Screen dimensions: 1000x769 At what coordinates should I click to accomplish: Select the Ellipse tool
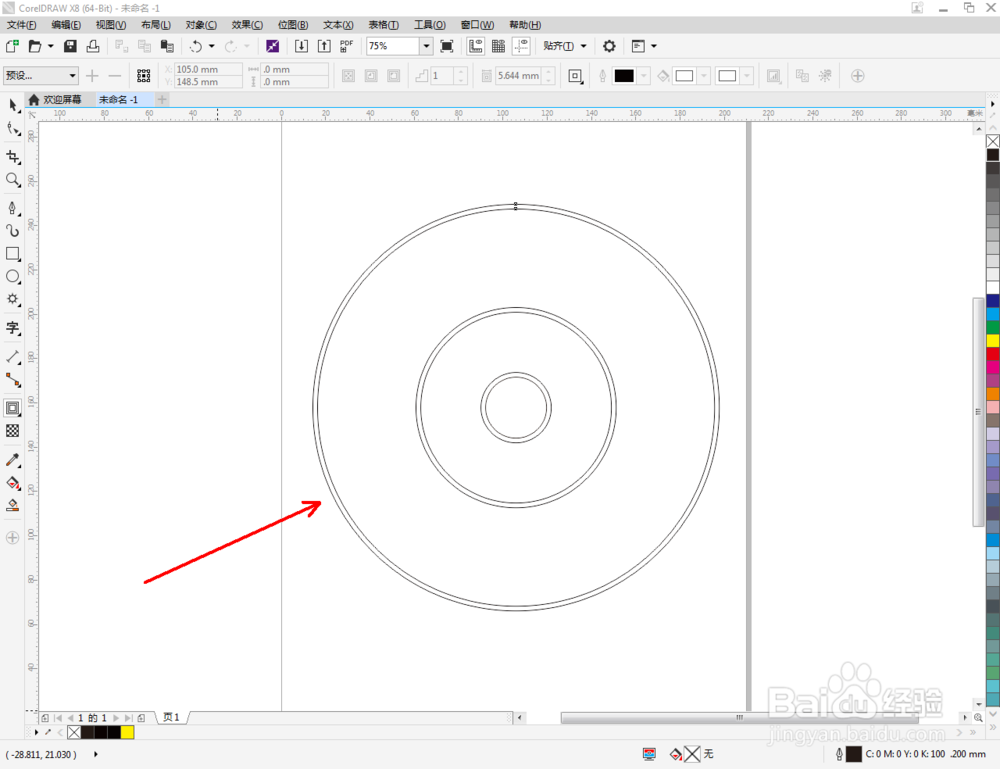click(x=13, y=277)
